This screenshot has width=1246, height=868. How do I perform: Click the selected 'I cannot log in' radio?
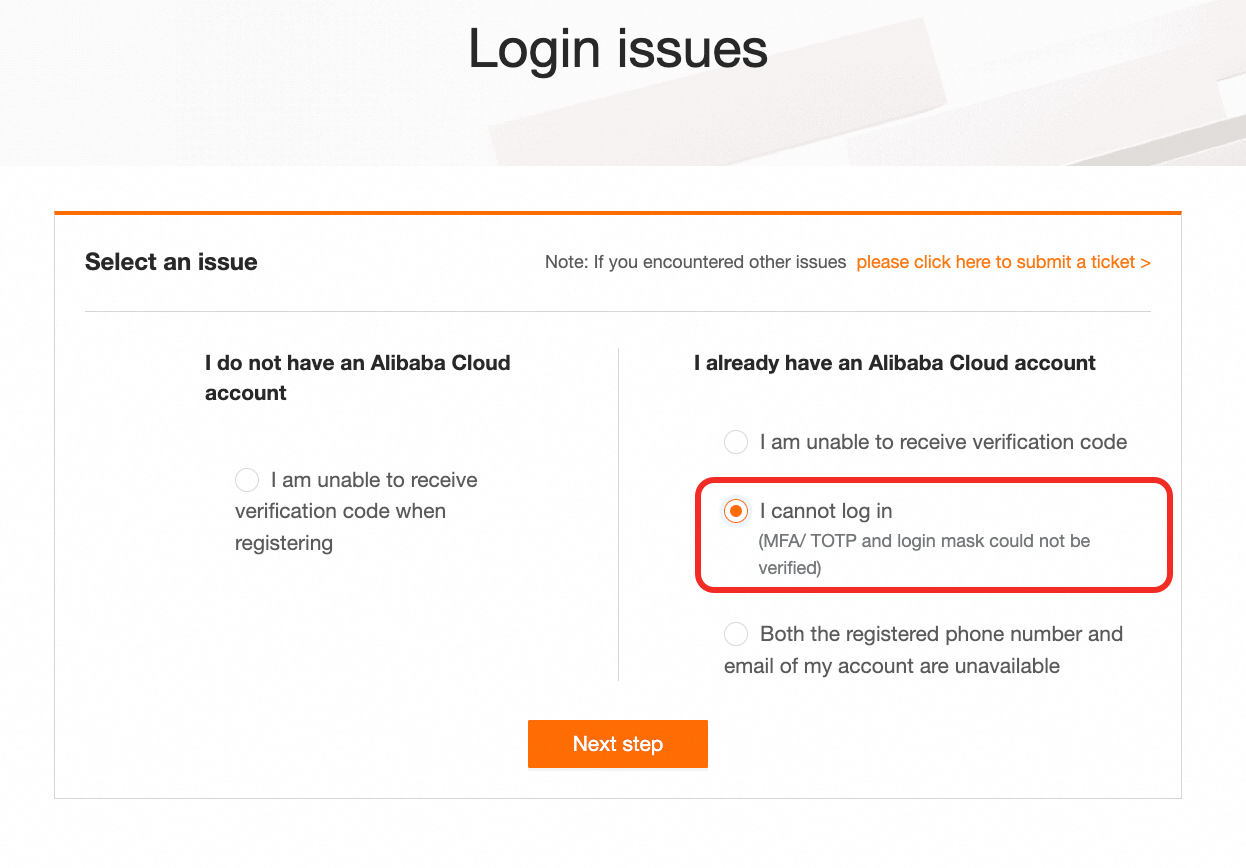(x=736, y=512)
